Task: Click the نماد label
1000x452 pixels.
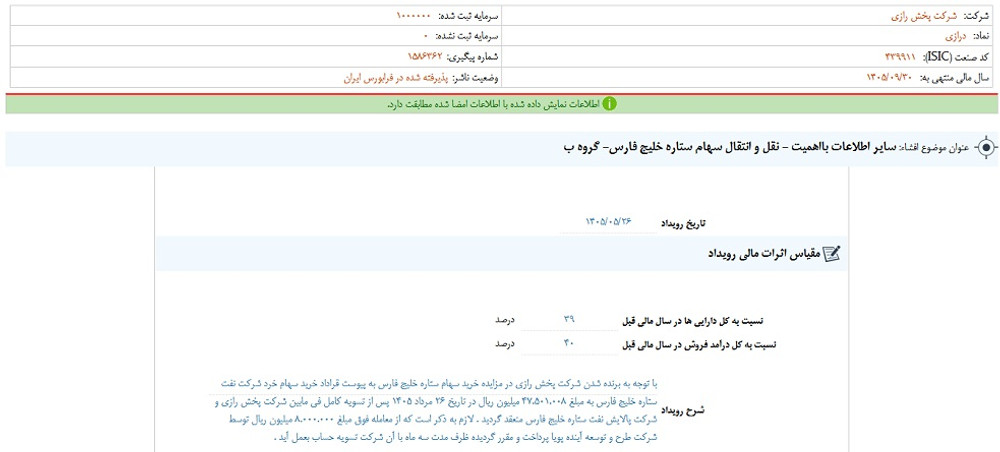Action: pyautogui.click(x=982, y=36)
